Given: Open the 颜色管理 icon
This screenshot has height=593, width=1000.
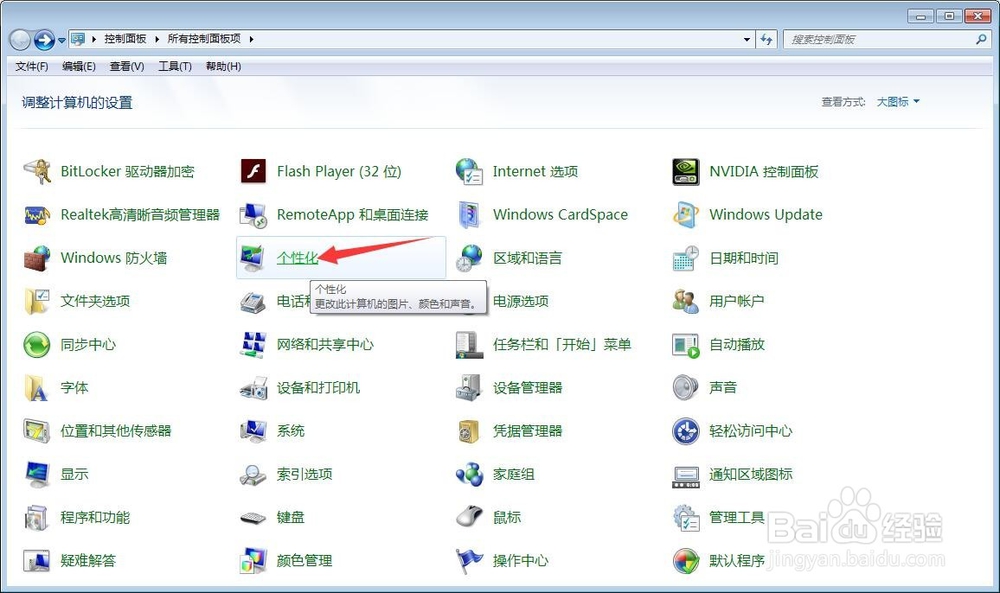Looking at the screenshot, I should click(x=253, y=560).
